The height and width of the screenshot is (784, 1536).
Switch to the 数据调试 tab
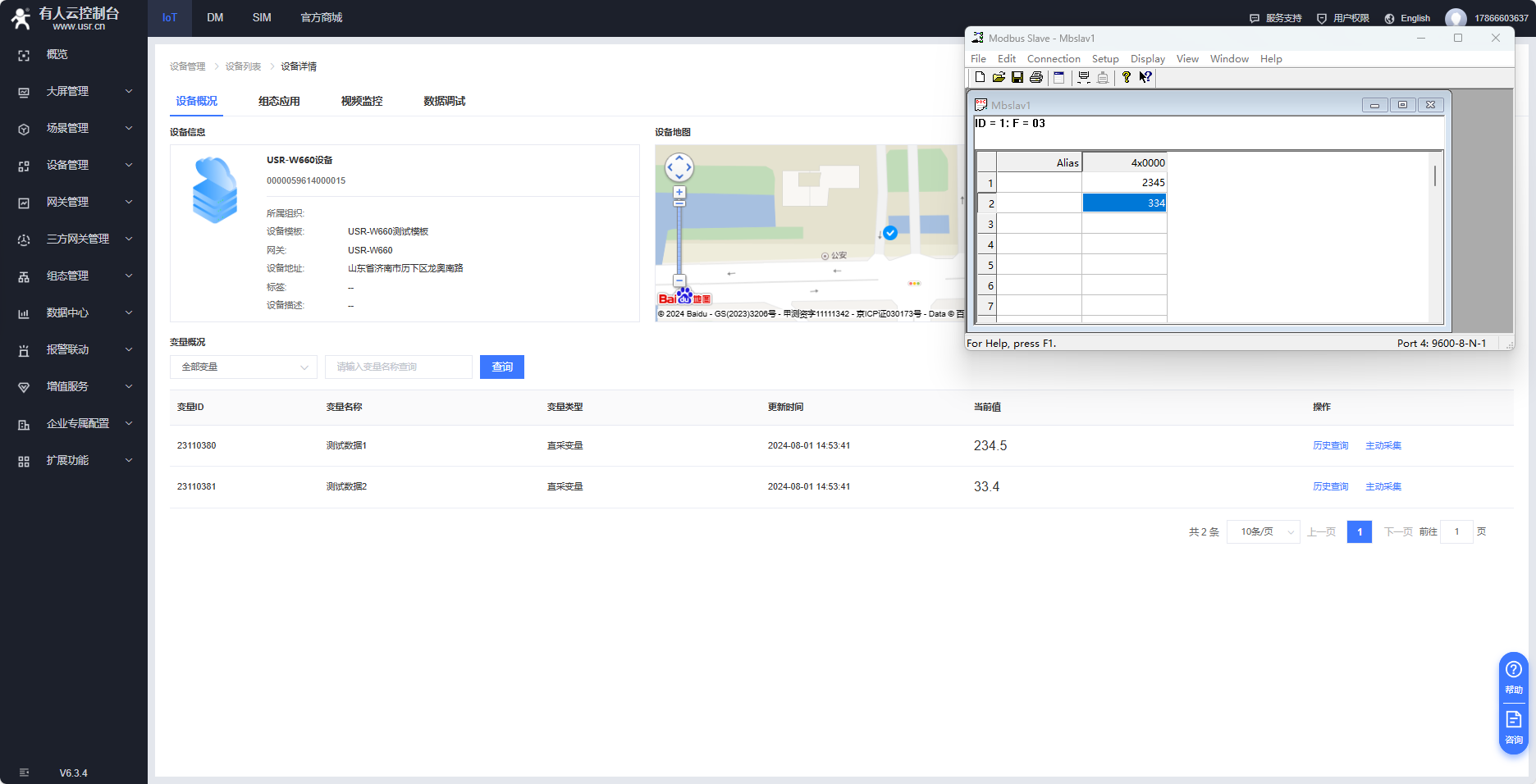444,101
